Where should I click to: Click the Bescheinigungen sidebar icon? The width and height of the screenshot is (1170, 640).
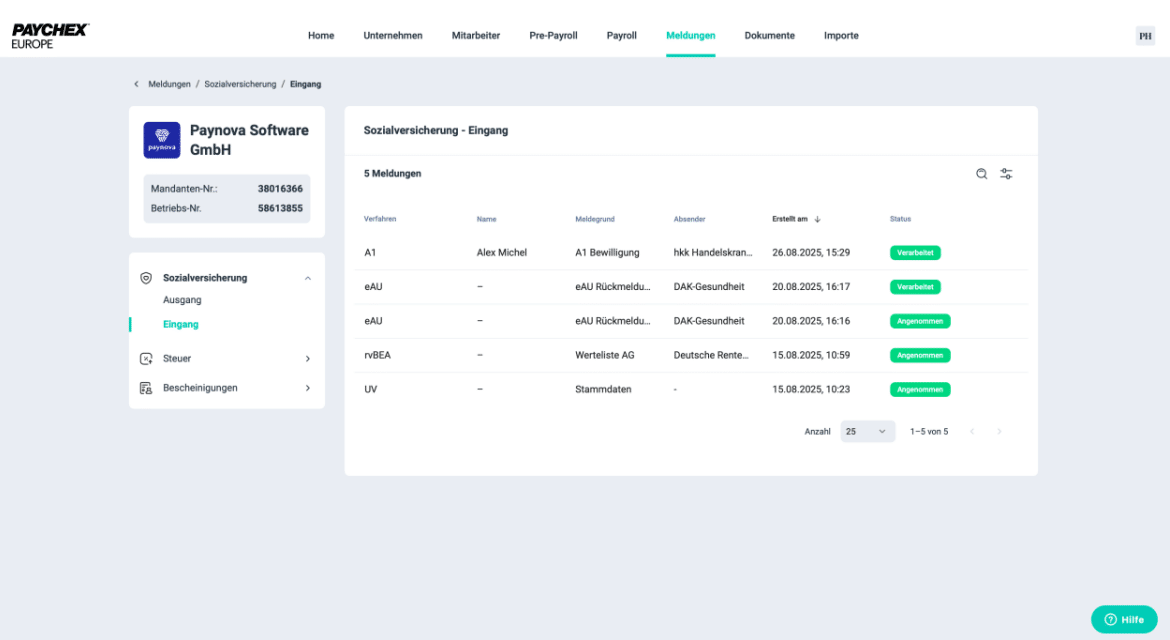146,388
